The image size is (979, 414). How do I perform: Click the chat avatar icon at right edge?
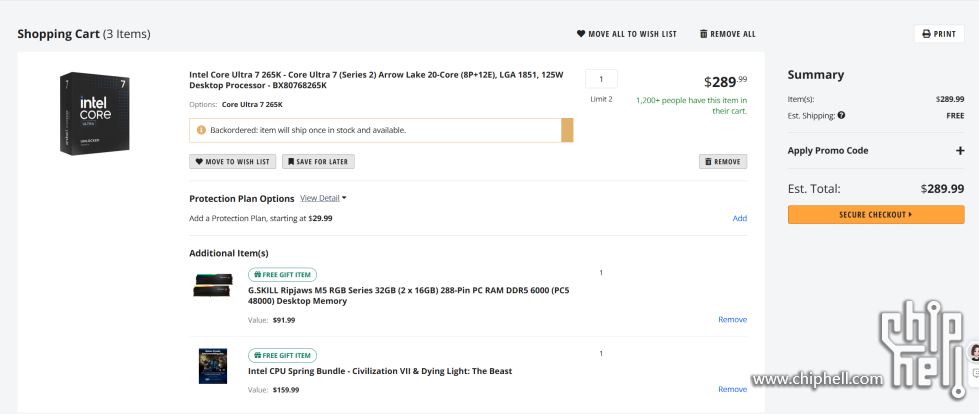pos(974,353)
